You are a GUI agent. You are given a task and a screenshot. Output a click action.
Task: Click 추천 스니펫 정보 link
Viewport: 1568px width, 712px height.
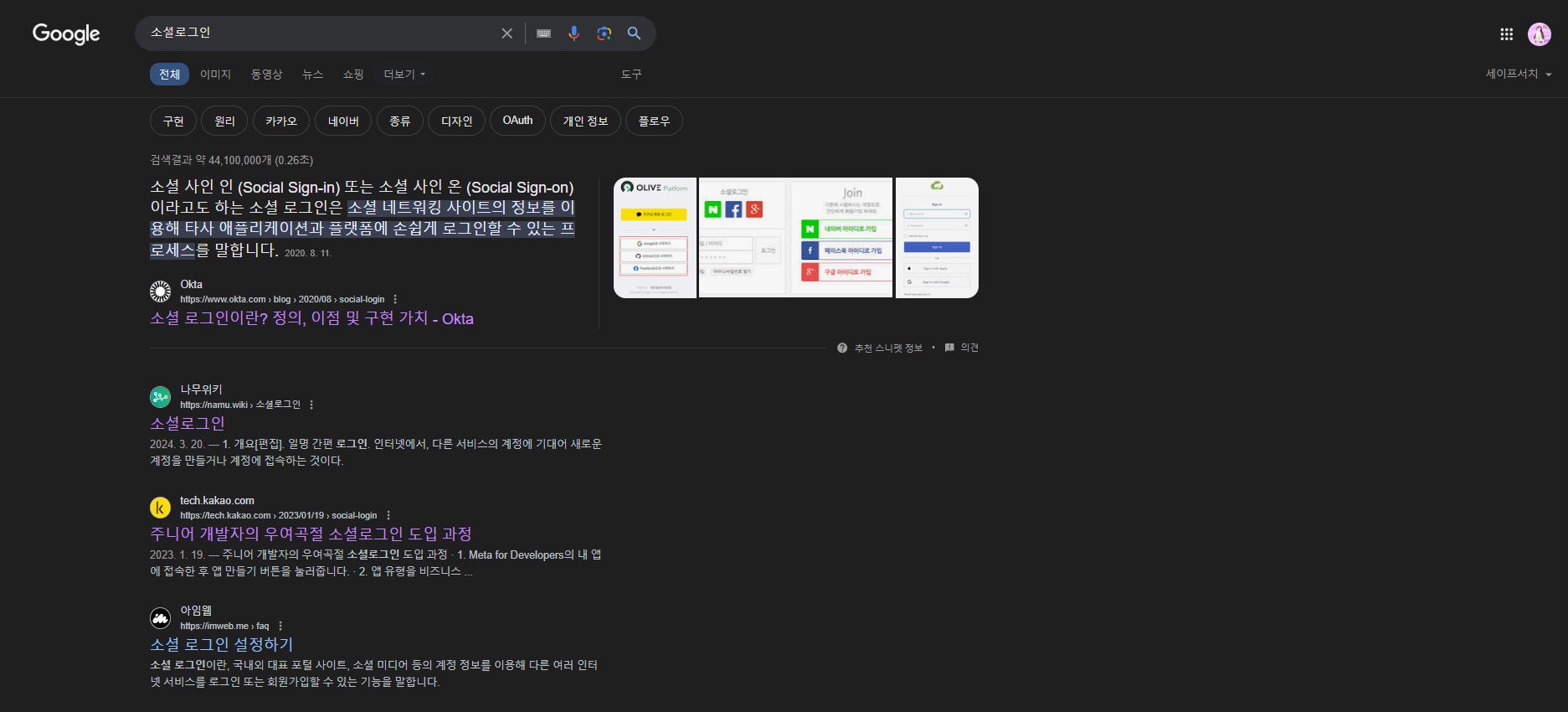tap(888, 348)
